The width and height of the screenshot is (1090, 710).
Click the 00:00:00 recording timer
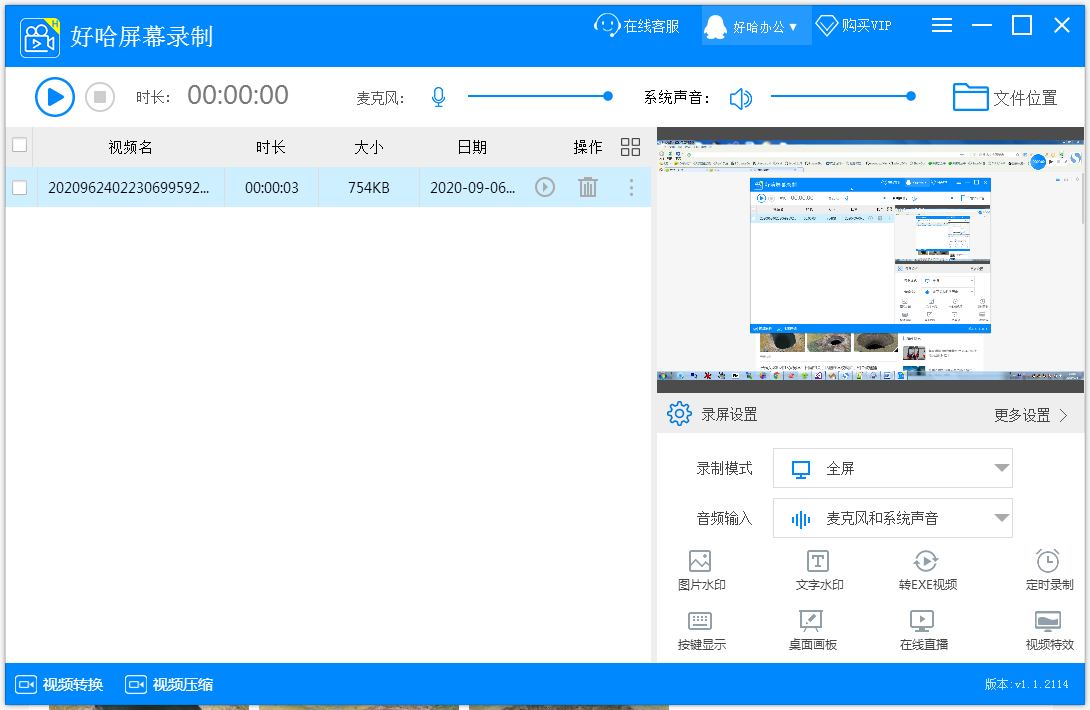pyautogui.click(x=238, y=95)
